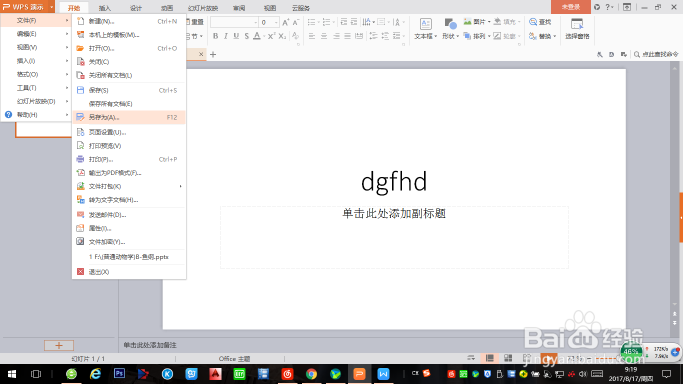Choose Send Mail (发送邮件) entry

click(129, 214)
